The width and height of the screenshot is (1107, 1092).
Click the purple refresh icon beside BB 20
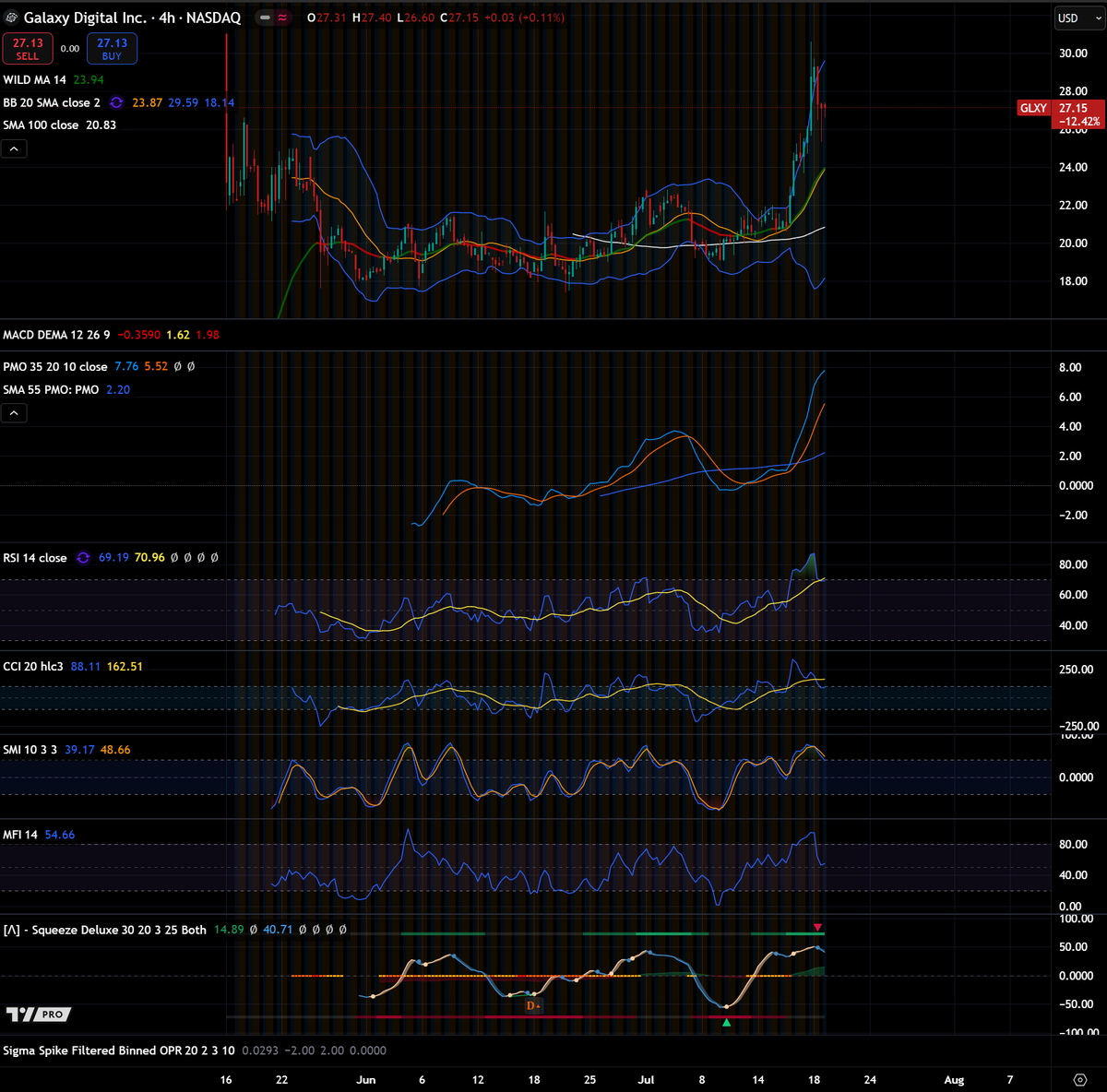pyautogui.click(x=116, y=102)
